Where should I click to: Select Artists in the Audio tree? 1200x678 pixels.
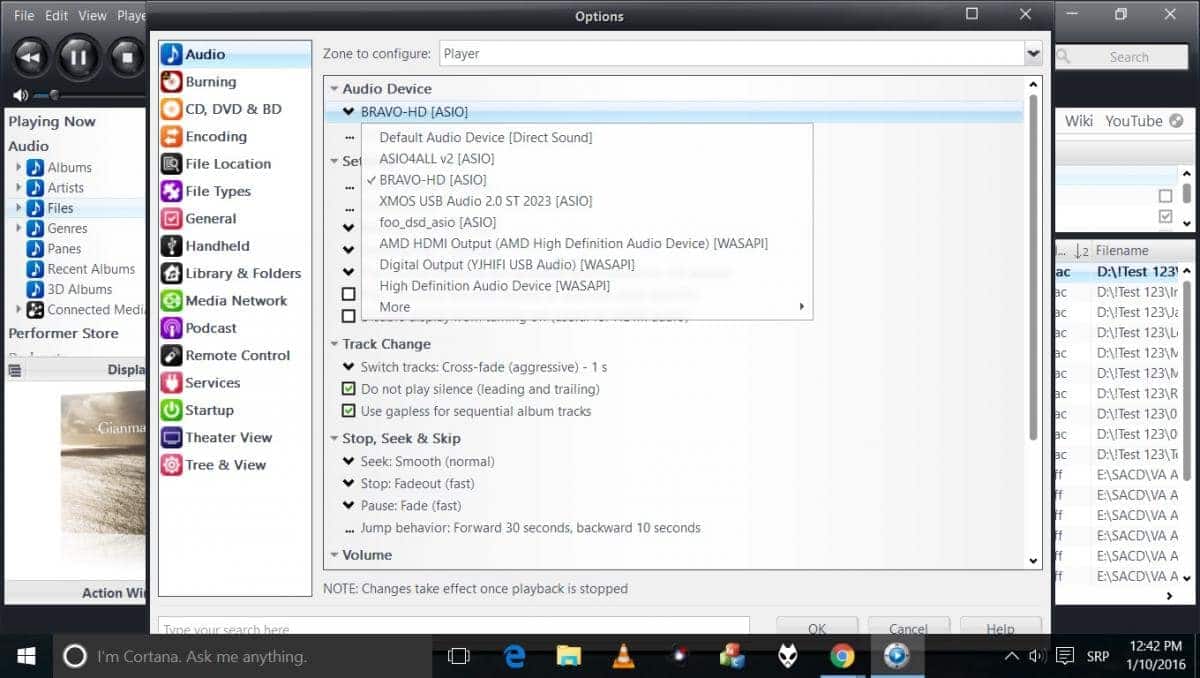pos(66,188)
